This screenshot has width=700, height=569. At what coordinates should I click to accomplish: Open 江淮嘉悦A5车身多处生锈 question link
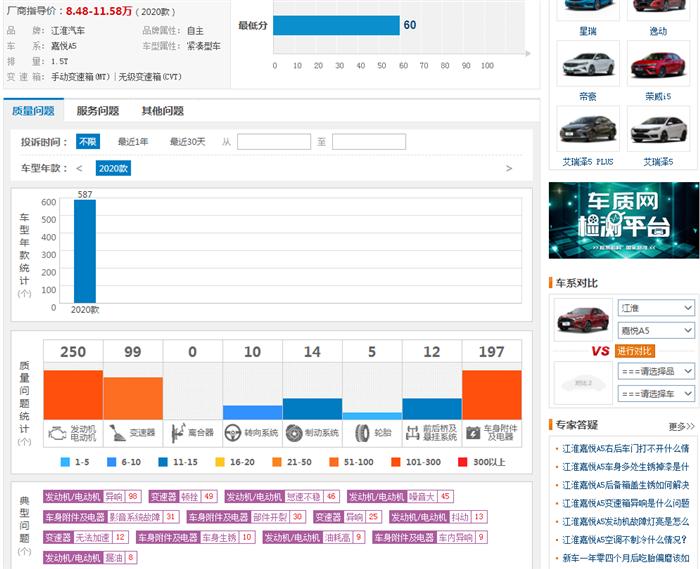click(x=625, y=467)
